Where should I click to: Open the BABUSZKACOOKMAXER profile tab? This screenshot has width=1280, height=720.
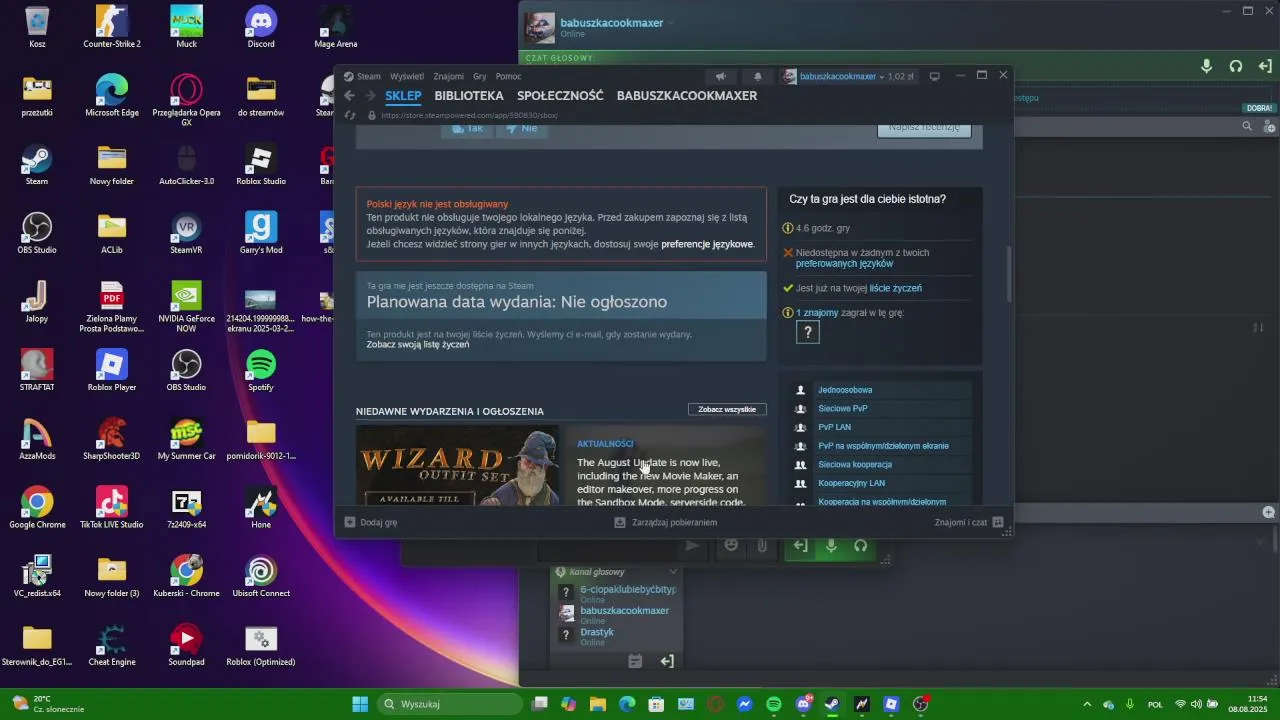click(687, 96)
